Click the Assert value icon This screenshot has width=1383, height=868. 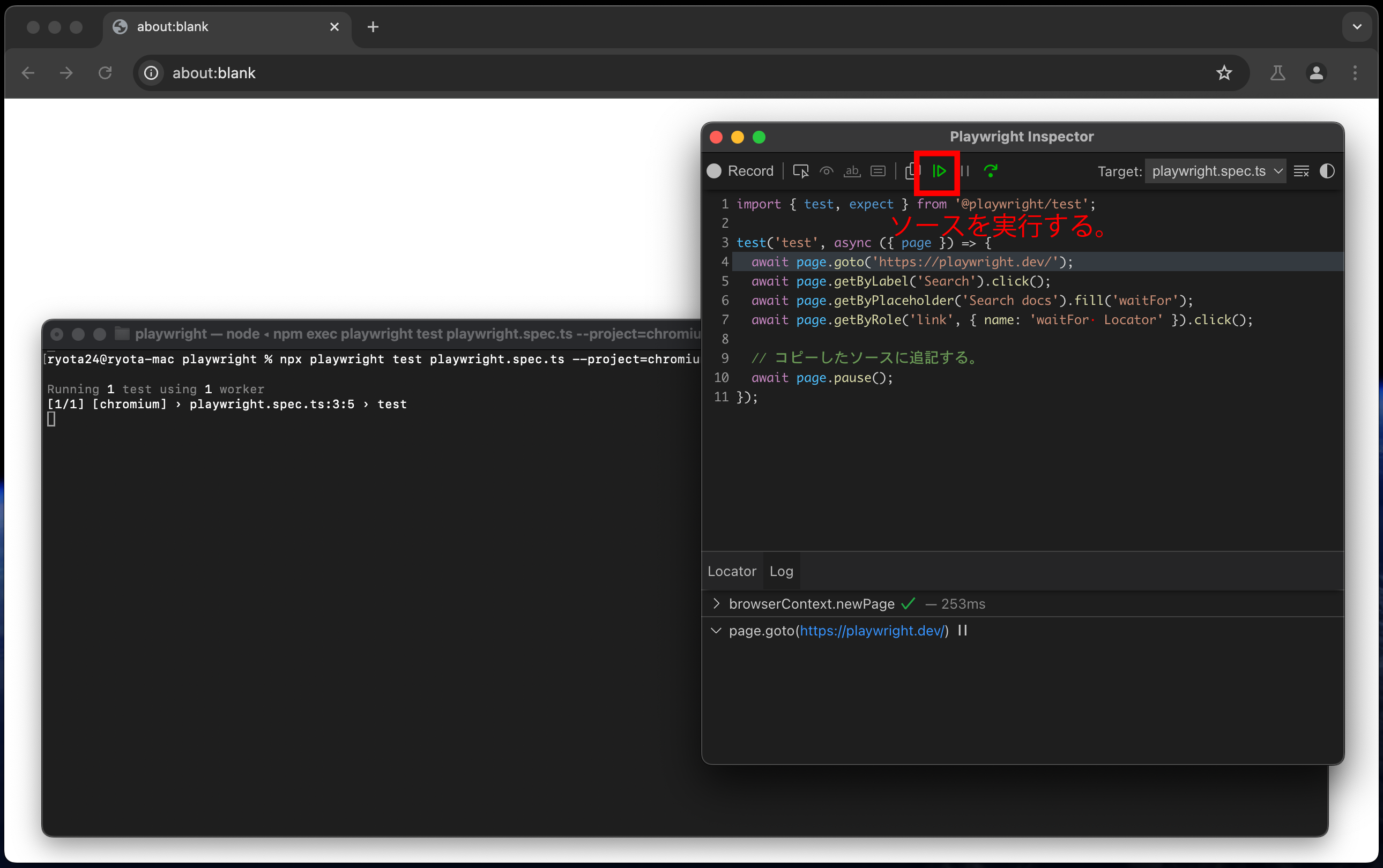click(x=878, y=171)
